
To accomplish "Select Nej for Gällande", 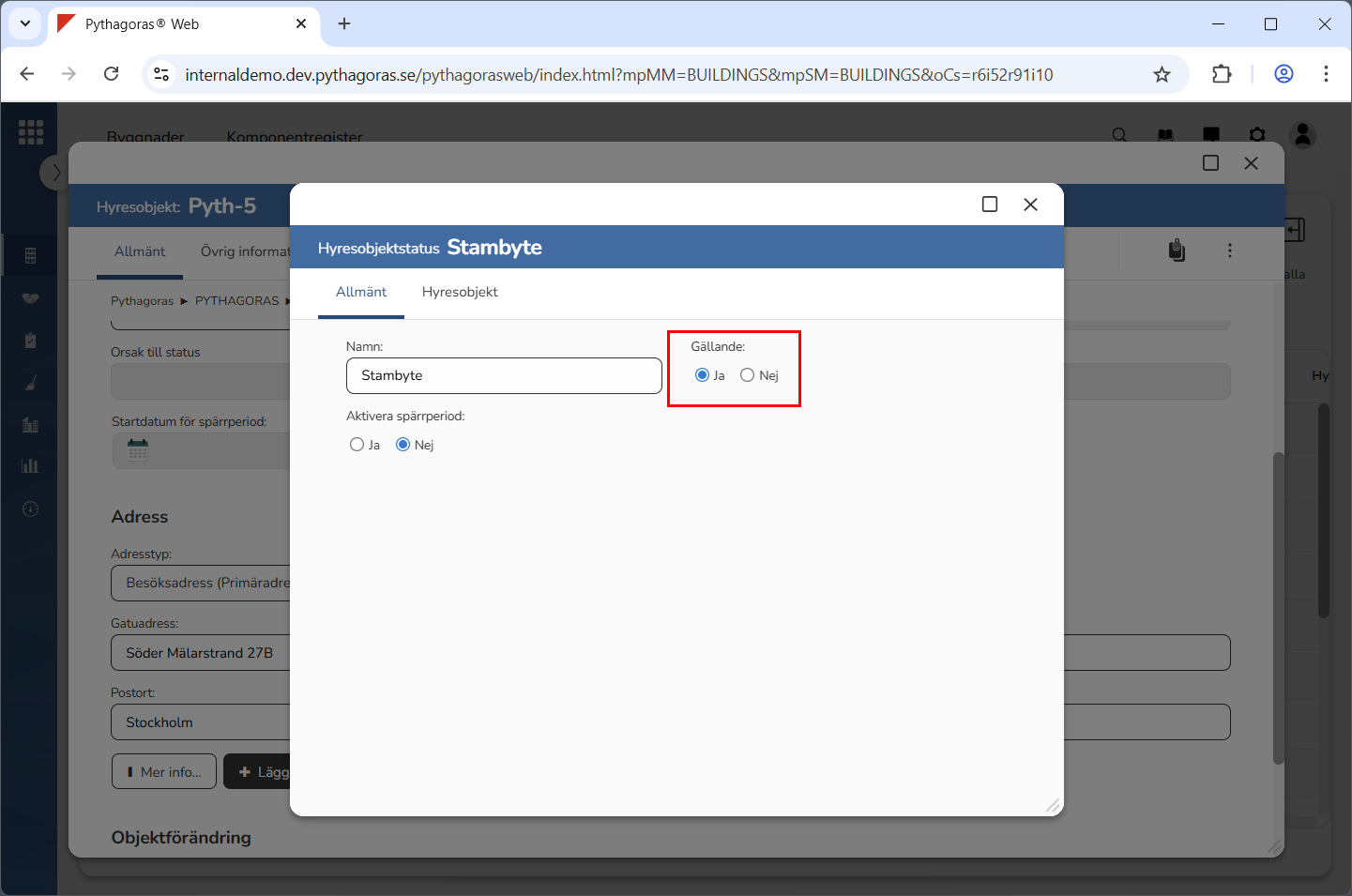I will point(747,375).
